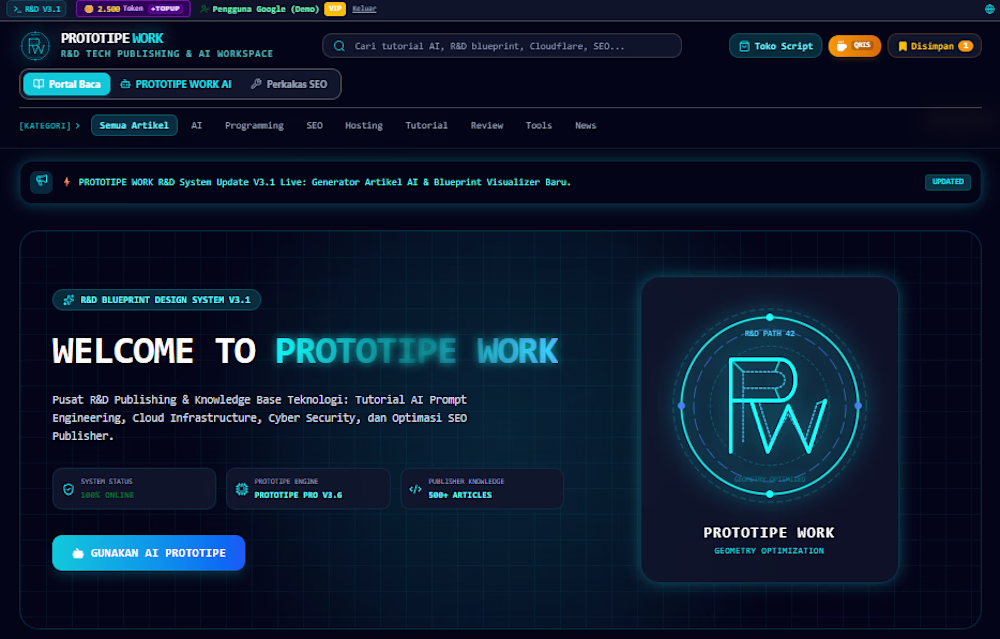Click the R&D PATH 42 label
Screen dimensions: 1000x639
[770, 334]
